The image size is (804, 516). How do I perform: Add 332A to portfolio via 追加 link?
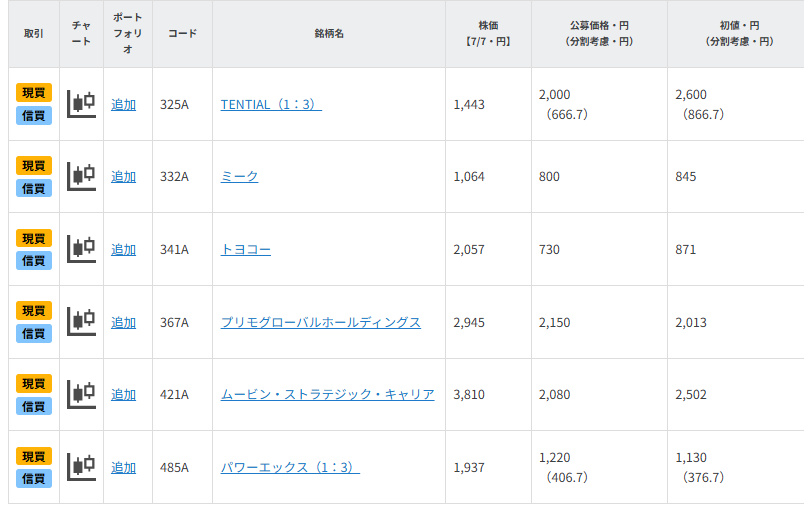click(x=124, y=177)
